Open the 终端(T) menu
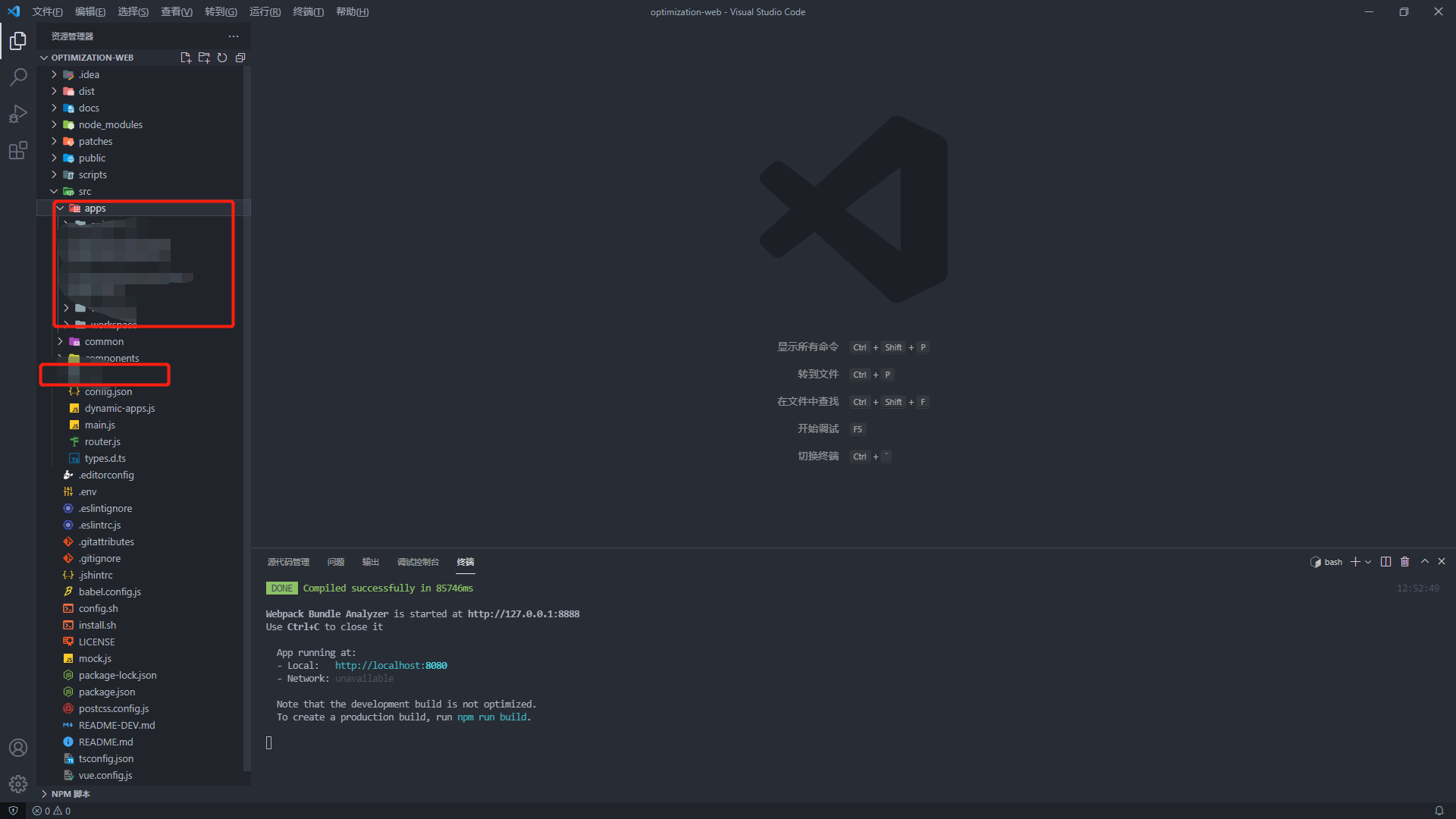 (x=308, y=12)
